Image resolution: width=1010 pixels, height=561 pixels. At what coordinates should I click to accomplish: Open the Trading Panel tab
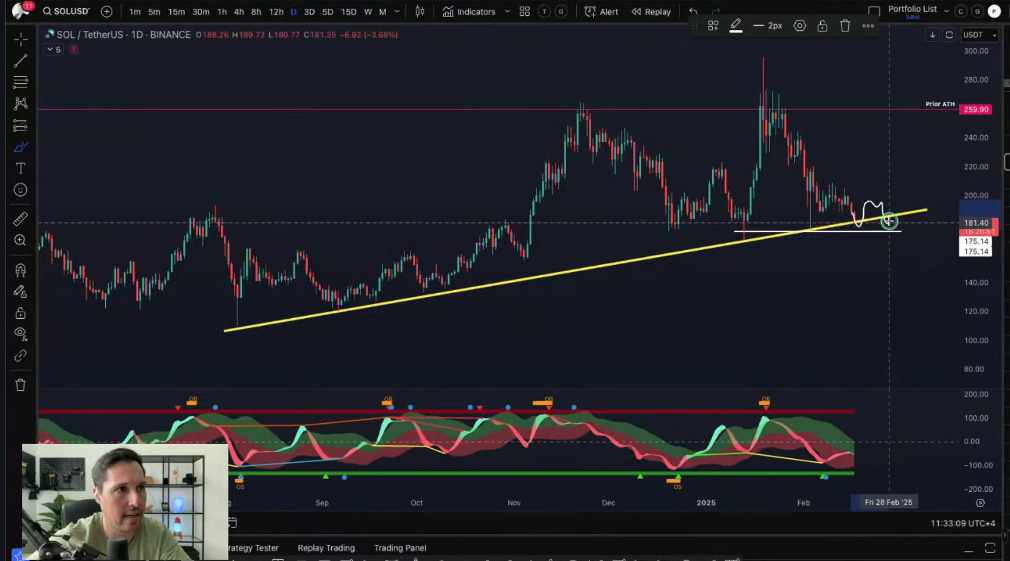[x=400, y=548]
